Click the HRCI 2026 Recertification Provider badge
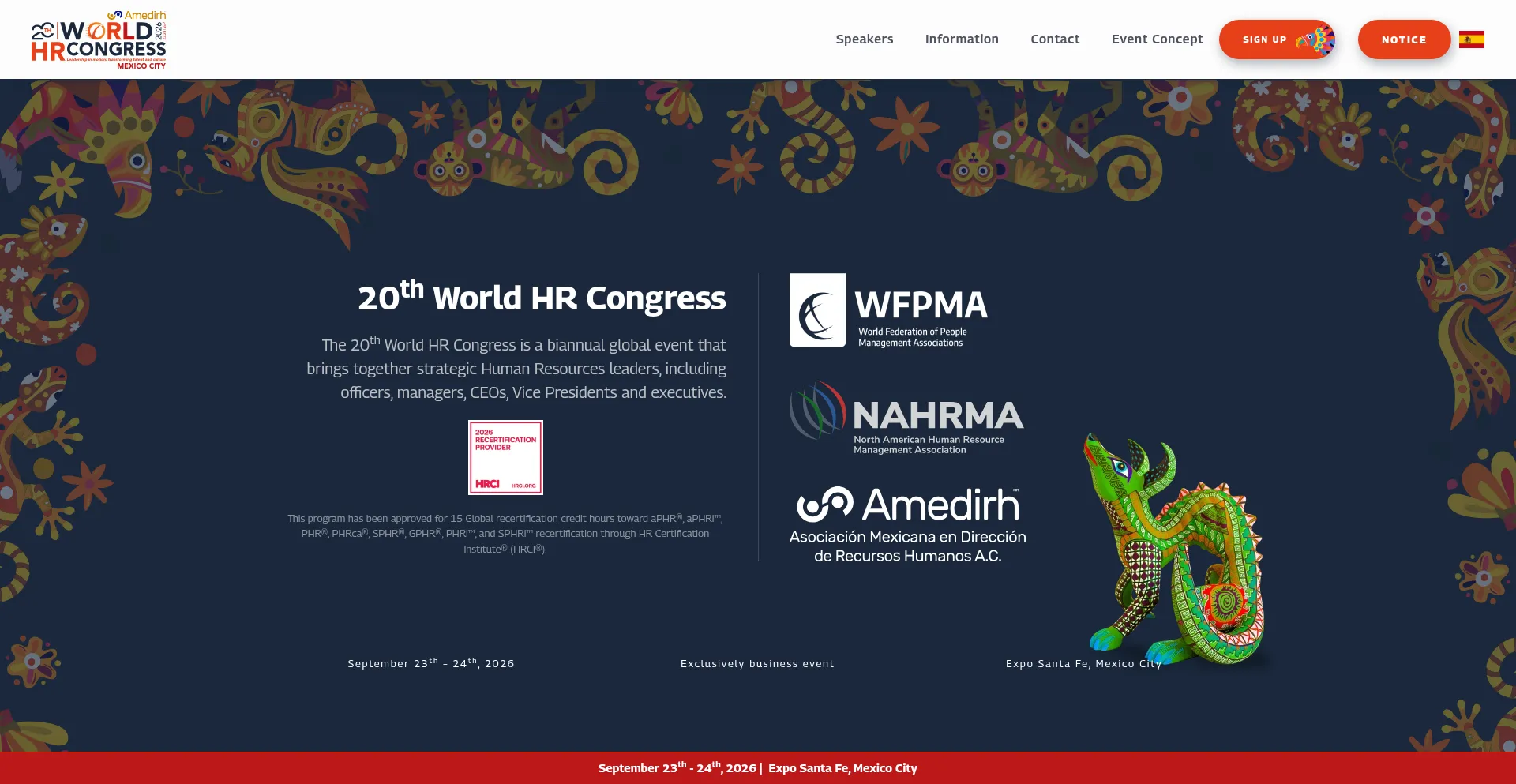 [505, 457]
